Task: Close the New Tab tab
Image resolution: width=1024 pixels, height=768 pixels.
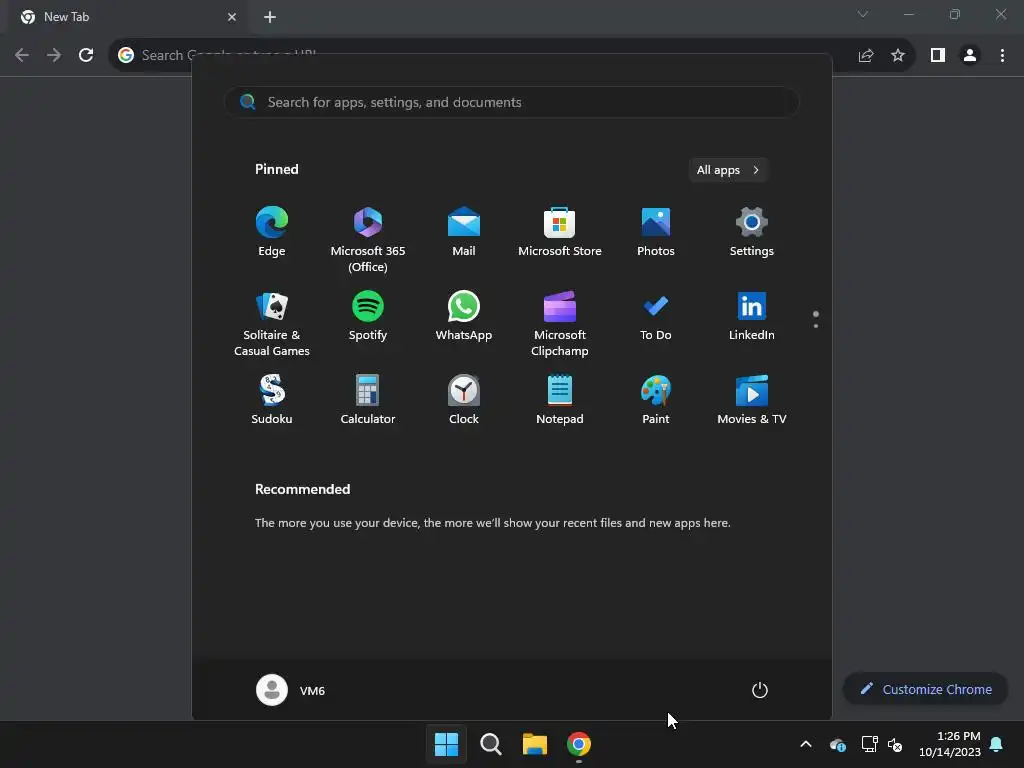Action: (232, 17)
